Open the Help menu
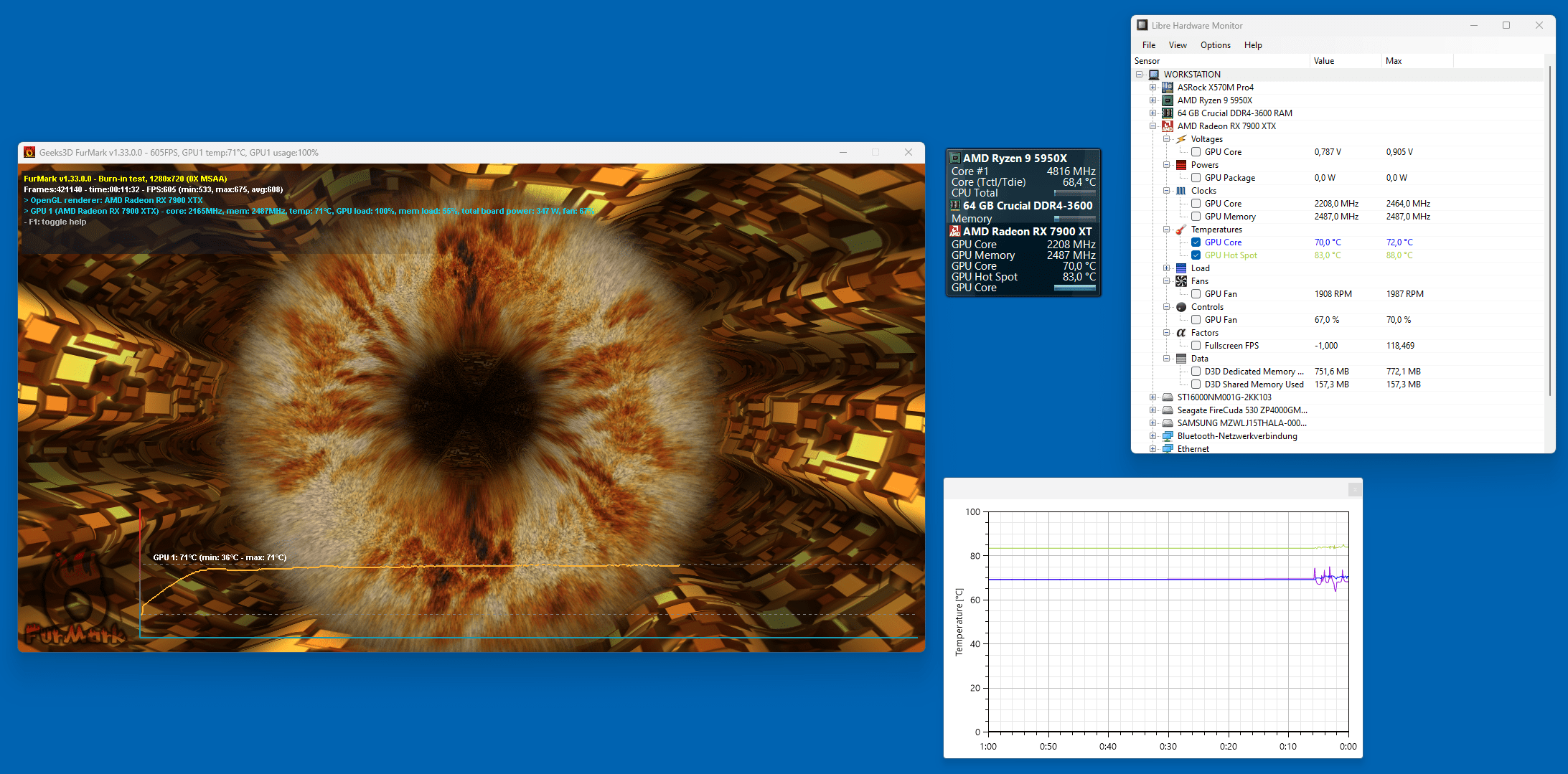This screenshot has width=1568, height=774. coord(1253,45)
